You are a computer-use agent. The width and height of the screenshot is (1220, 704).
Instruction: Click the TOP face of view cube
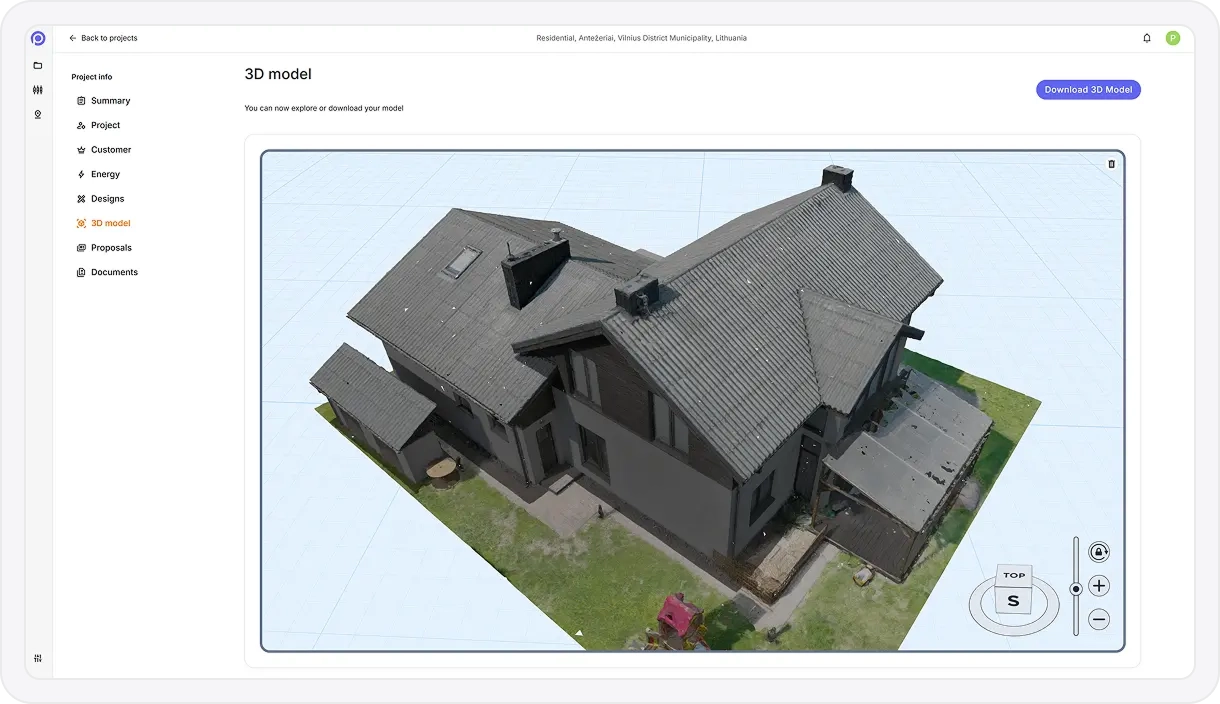coord(1014,575)
